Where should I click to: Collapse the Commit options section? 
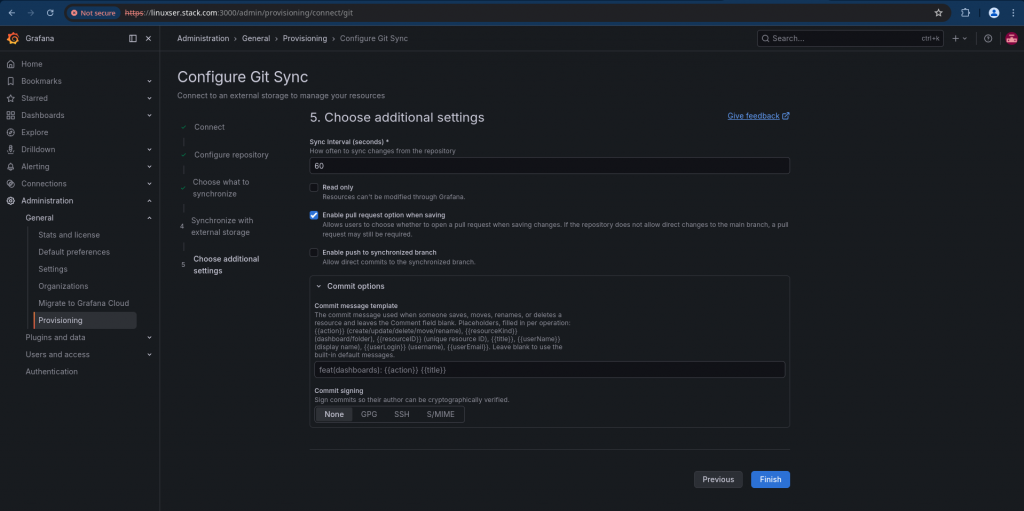[x=319, y=286]
